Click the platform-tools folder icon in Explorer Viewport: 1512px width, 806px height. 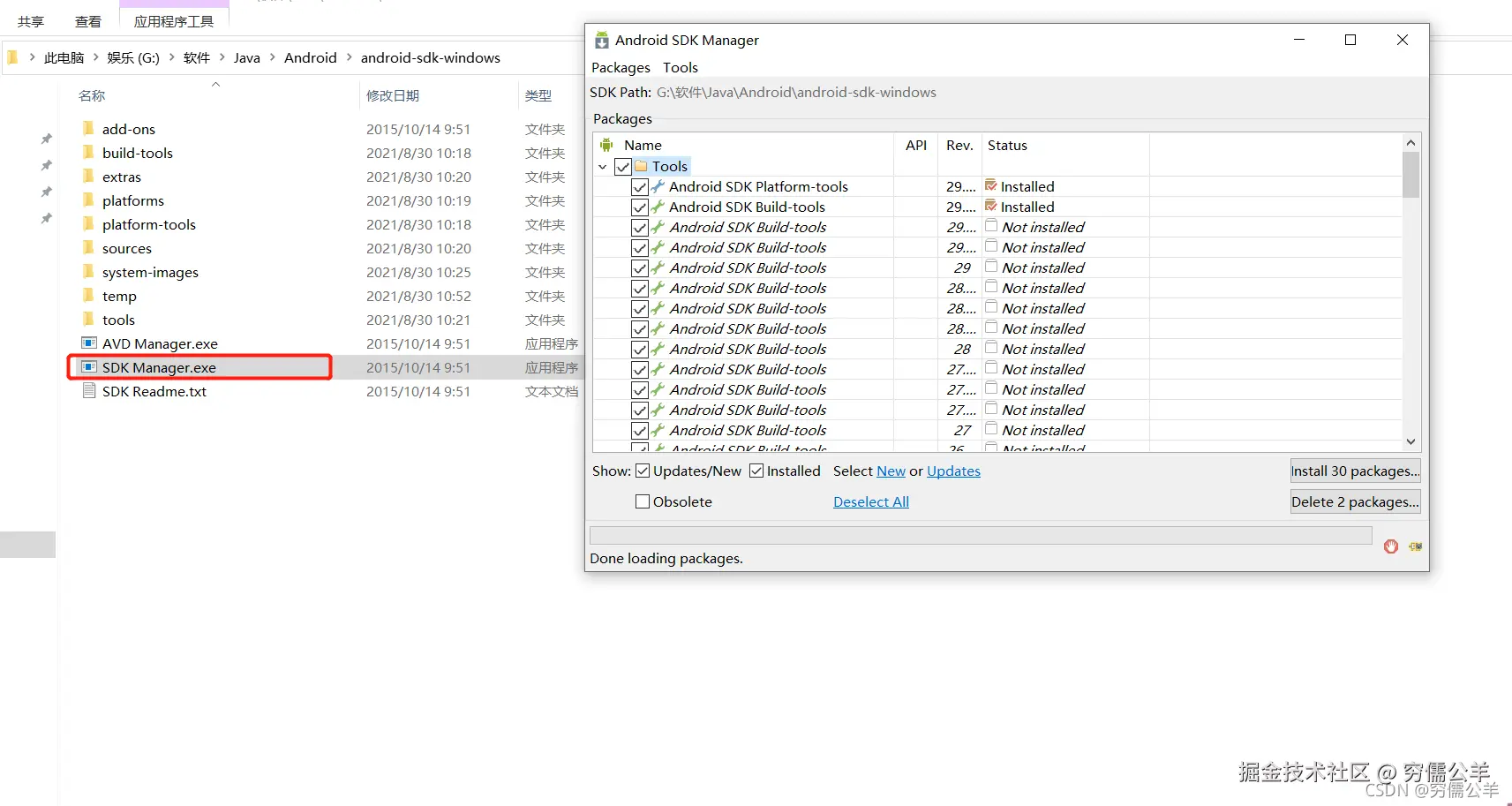[88, 223]
